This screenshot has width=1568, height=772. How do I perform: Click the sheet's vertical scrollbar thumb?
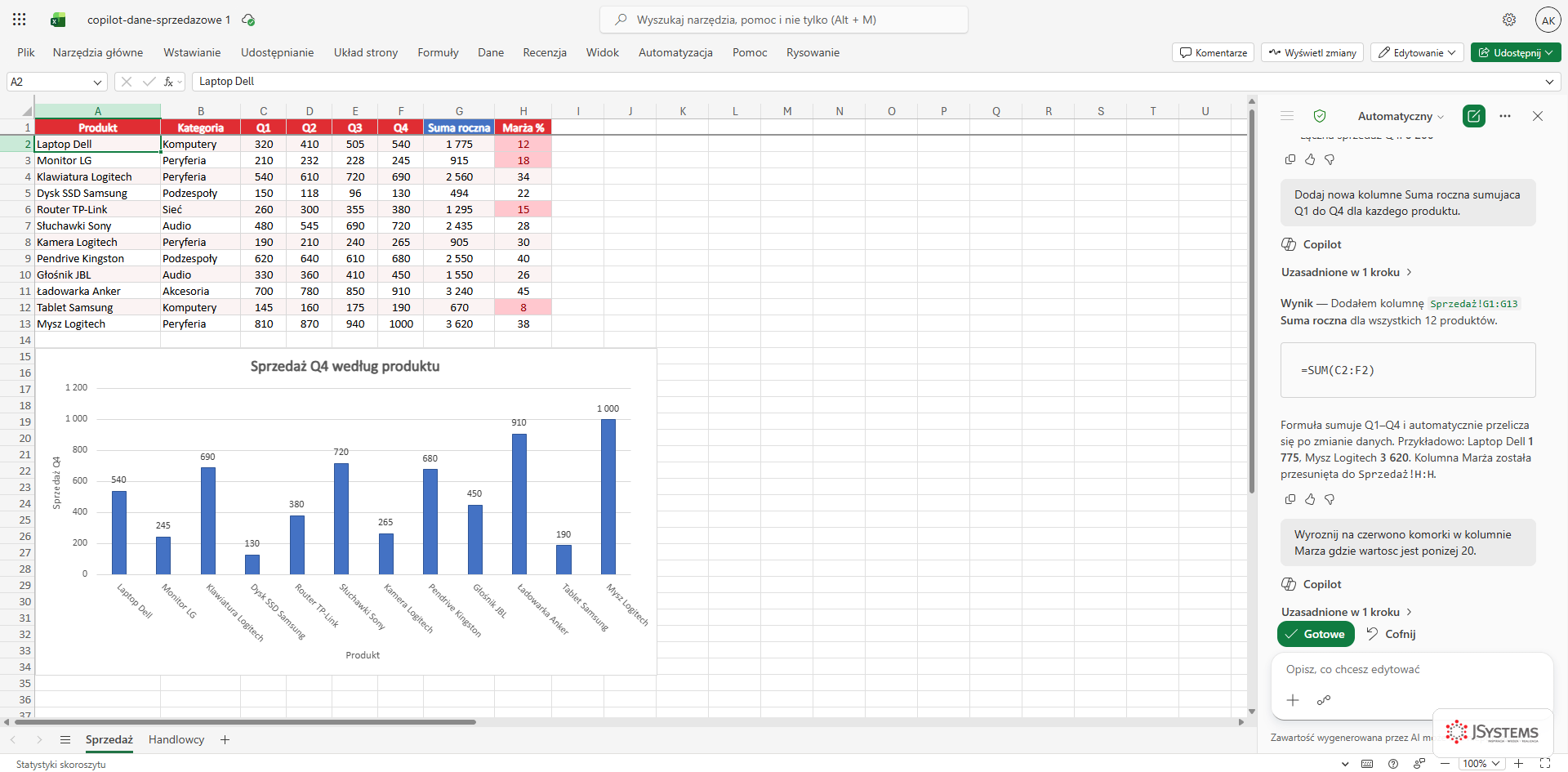1251,302
